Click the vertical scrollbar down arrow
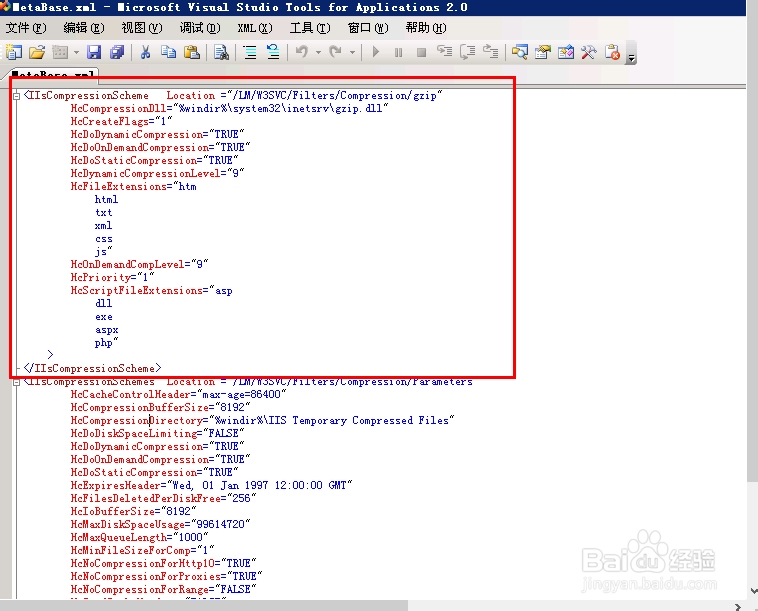The width and height of the screenshot is (758, 611). click(753, 591)
